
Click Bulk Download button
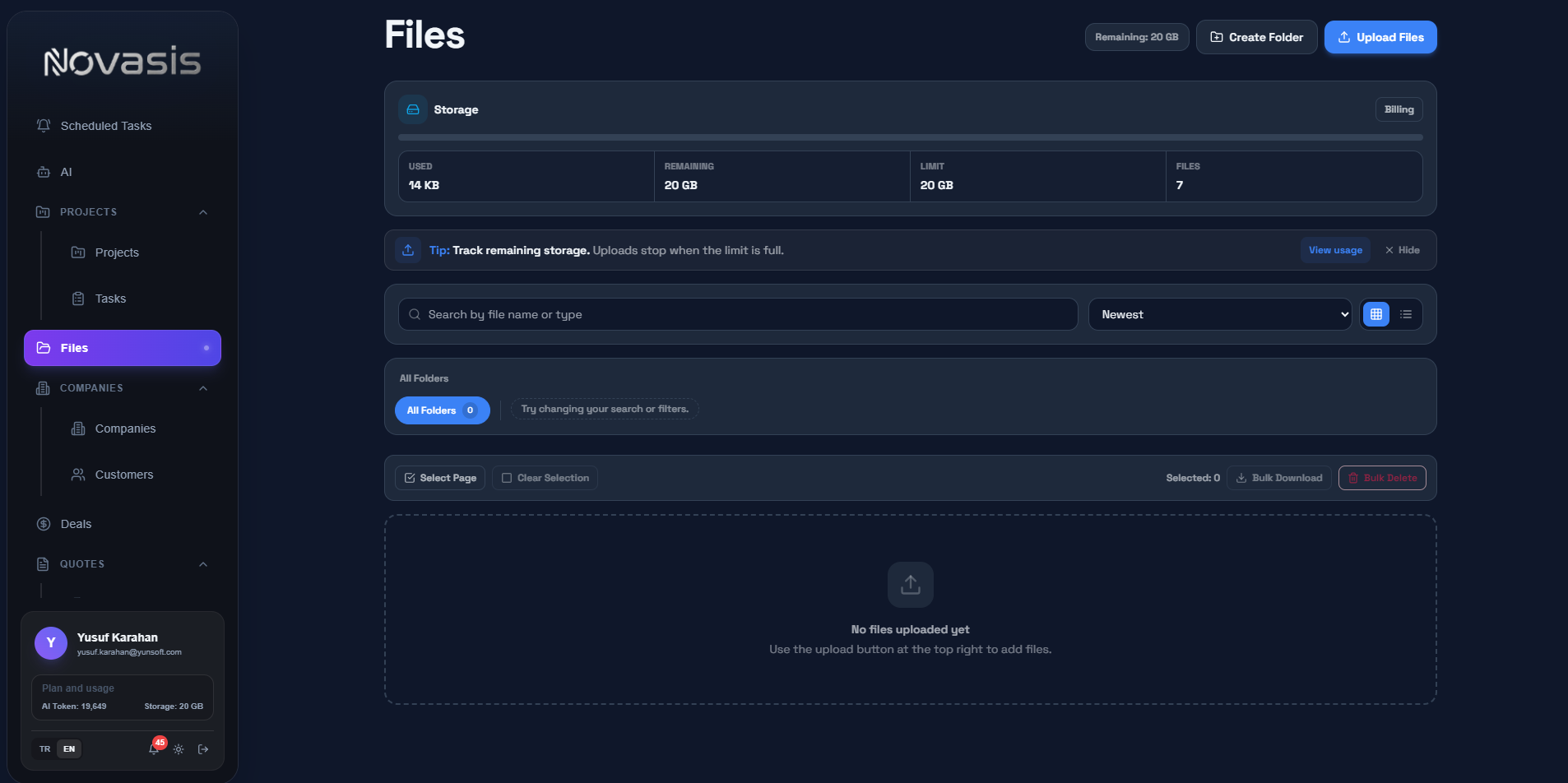pos(1279,478)
